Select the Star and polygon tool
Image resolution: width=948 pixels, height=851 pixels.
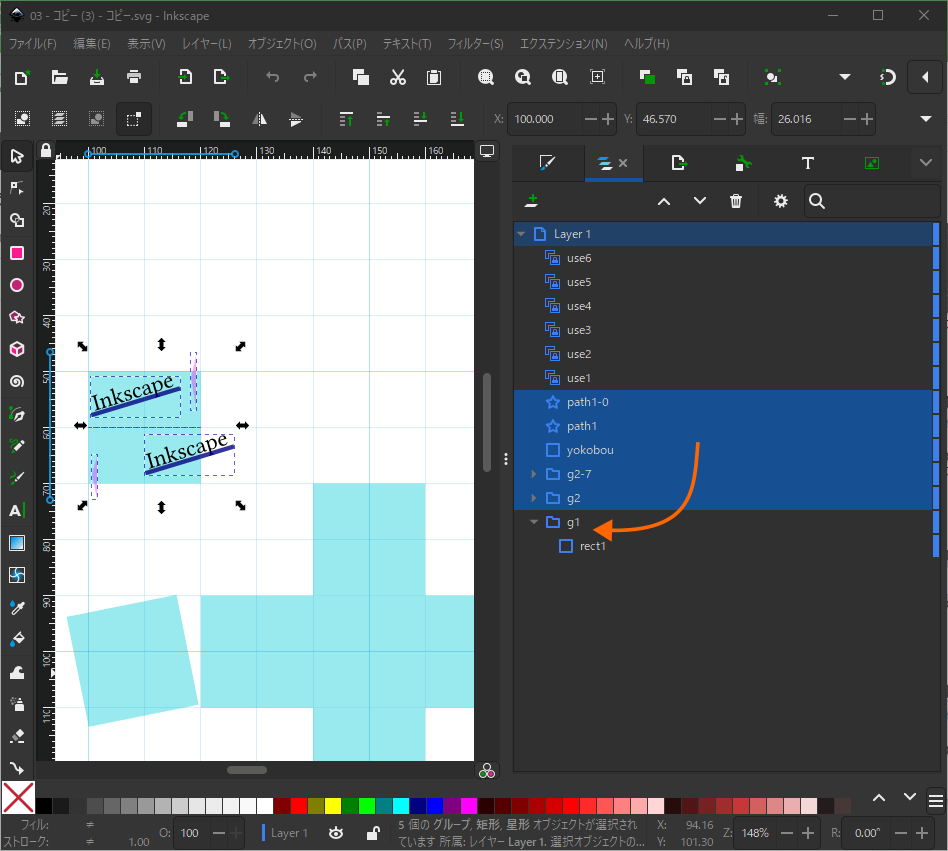click(17, 317)
